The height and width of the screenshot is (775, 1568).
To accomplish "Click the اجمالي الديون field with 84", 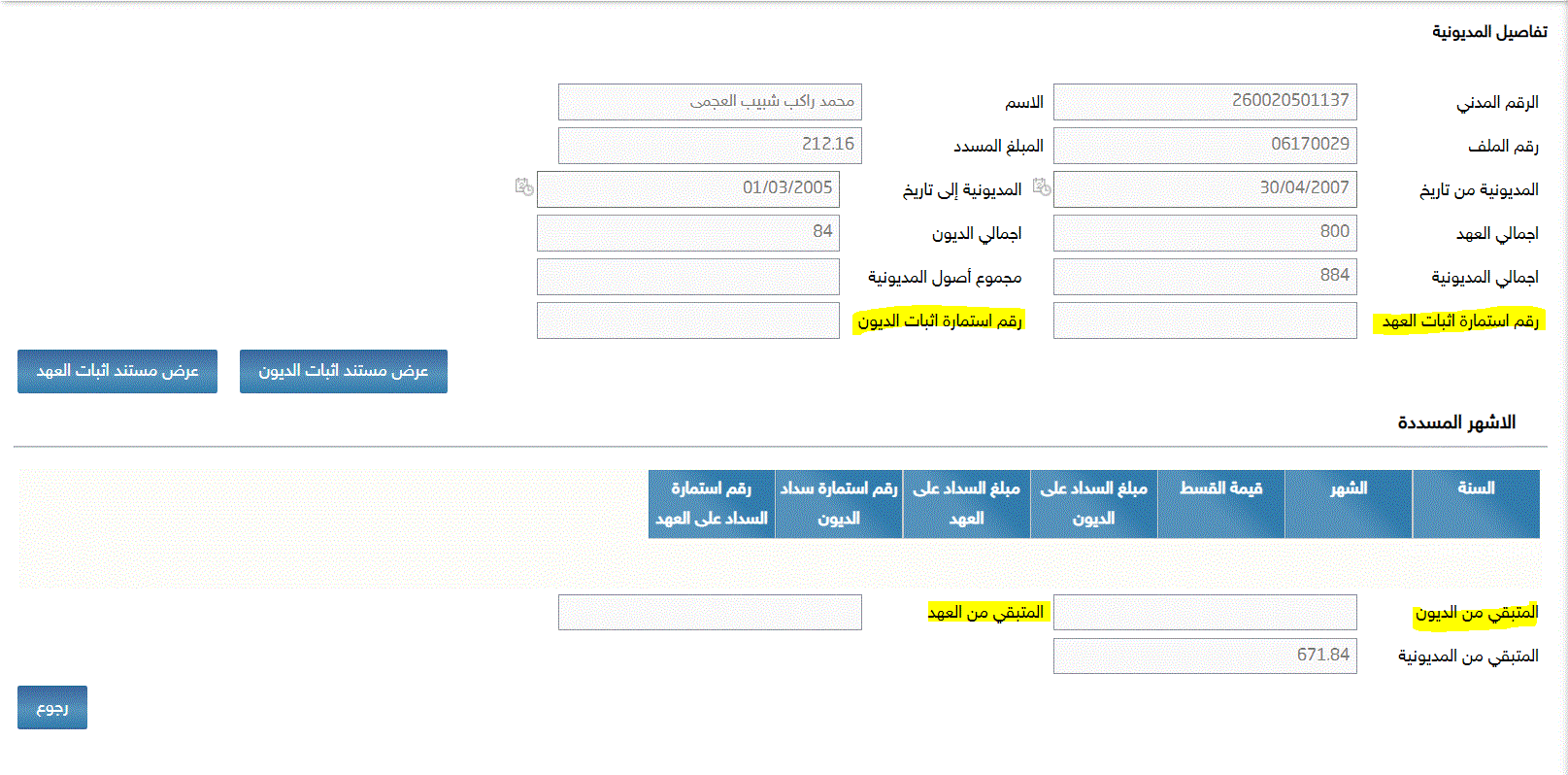I will pos(688,232).
